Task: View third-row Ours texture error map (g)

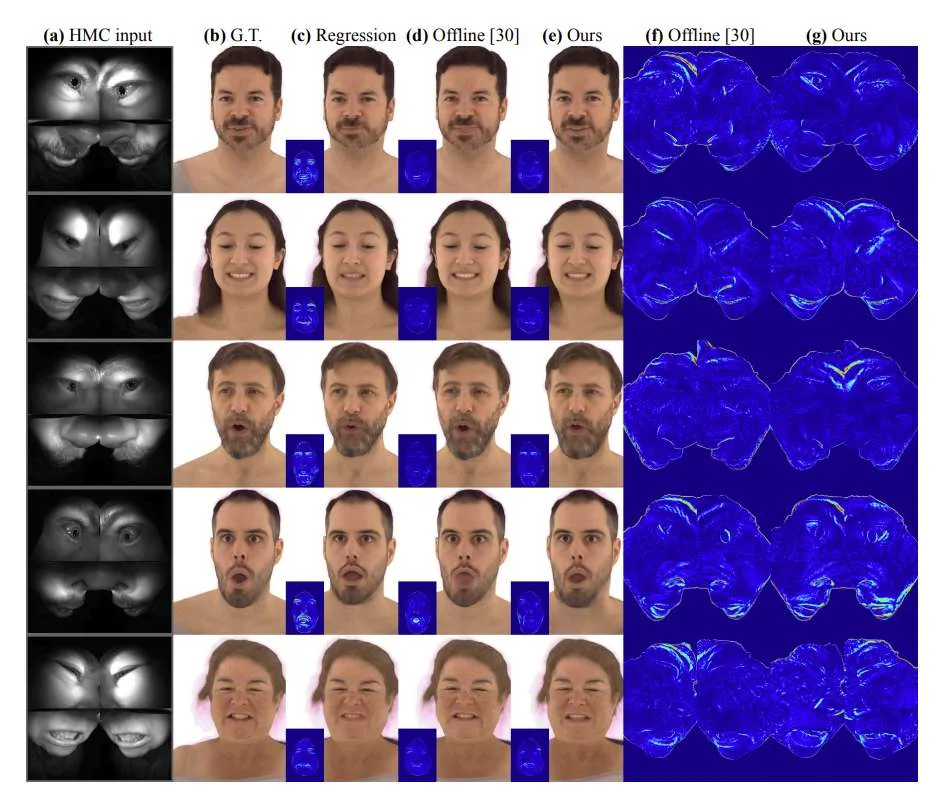Action: (845, 414)
